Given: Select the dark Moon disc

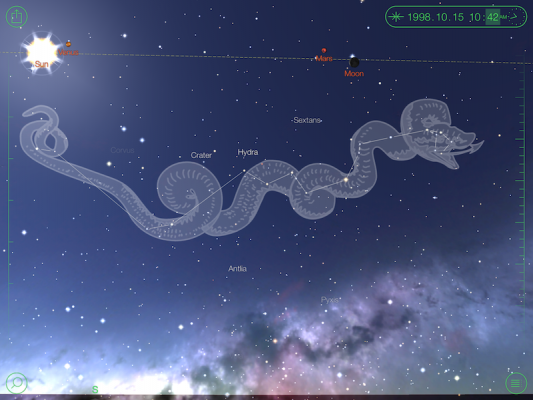Looking at the screenshot, I should tap(354, 62).
